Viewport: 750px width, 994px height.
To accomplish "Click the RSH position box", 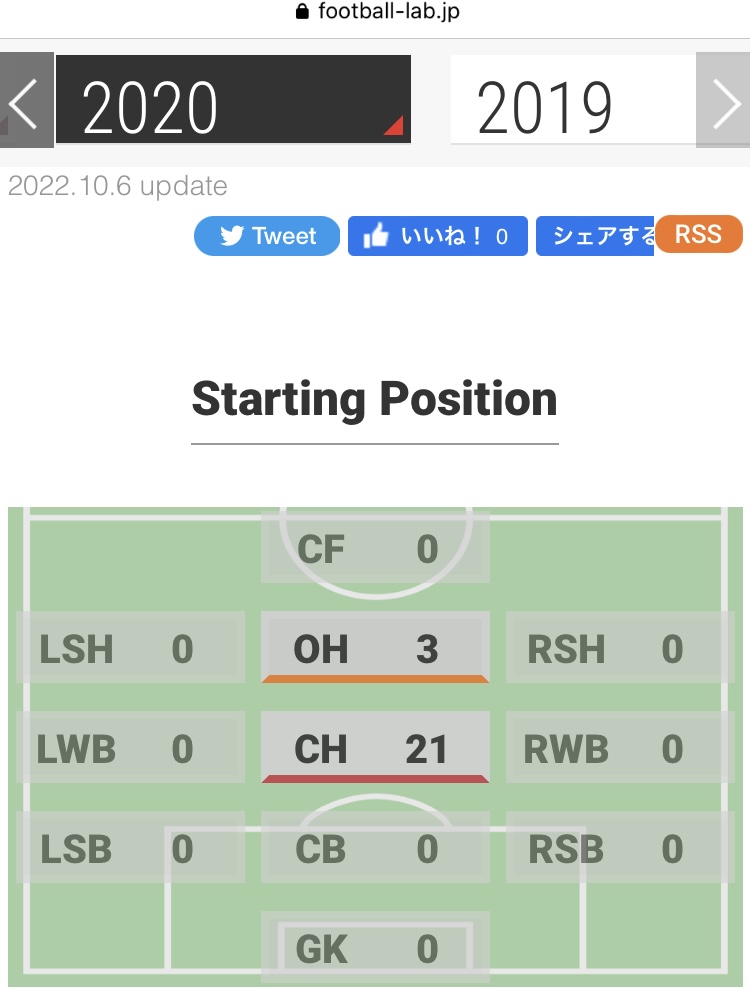I will pyautogui.click(x=620, y=647).
